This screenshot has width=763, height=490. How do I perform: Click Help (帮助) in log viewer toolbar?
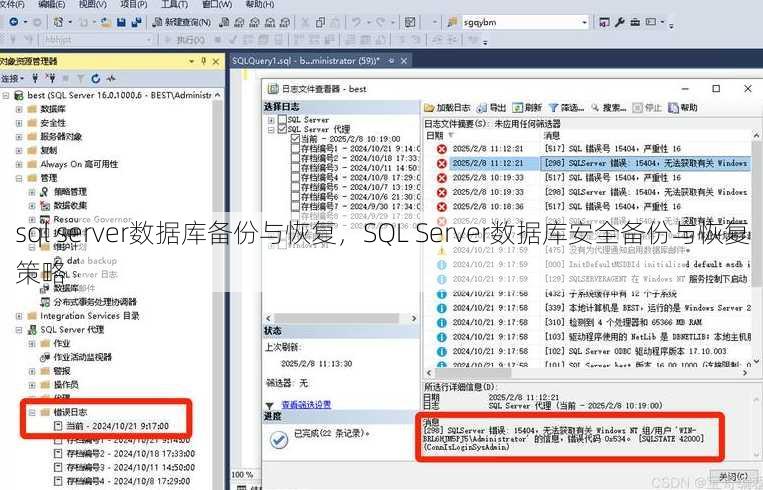click(x=683, y=108)
